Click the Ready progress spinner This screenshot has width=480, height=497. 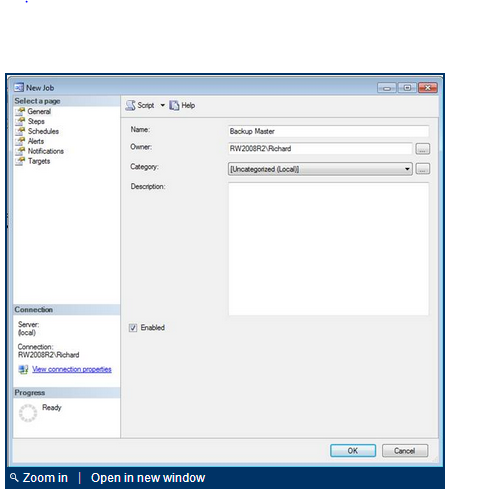pyautogui.click(x=28, y=413)
